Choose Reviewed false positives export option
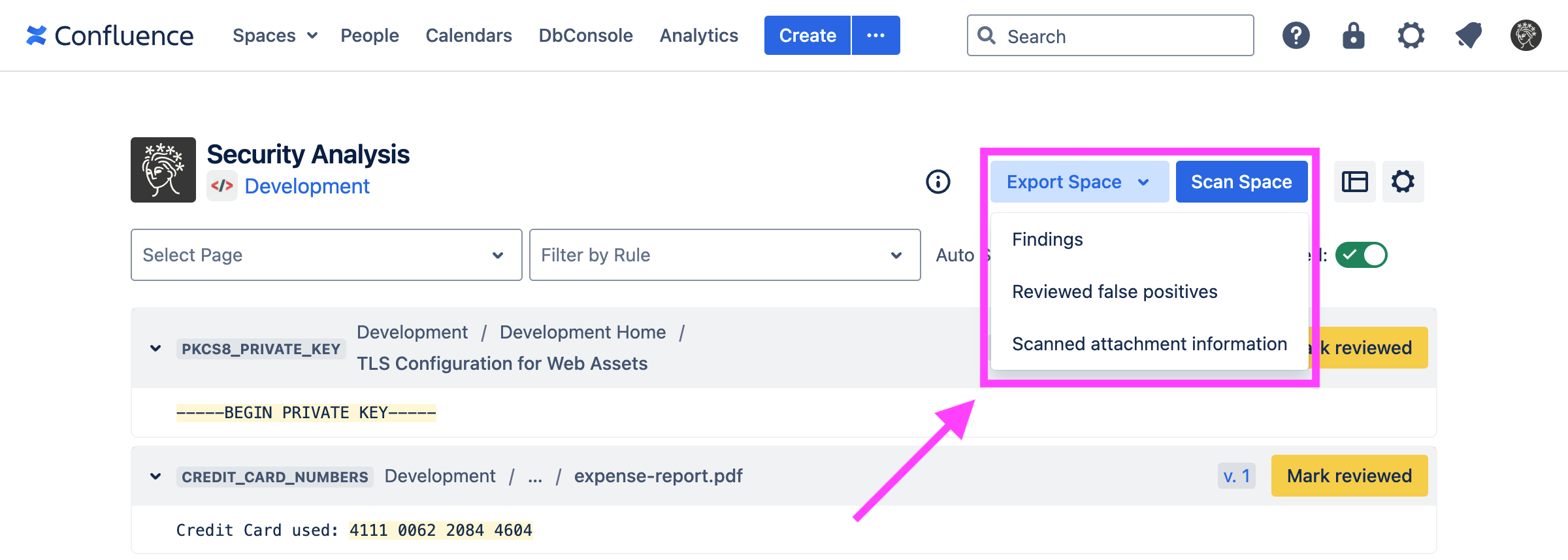The height and width of the screenshot is (560, 1568). click(1115, 292)
